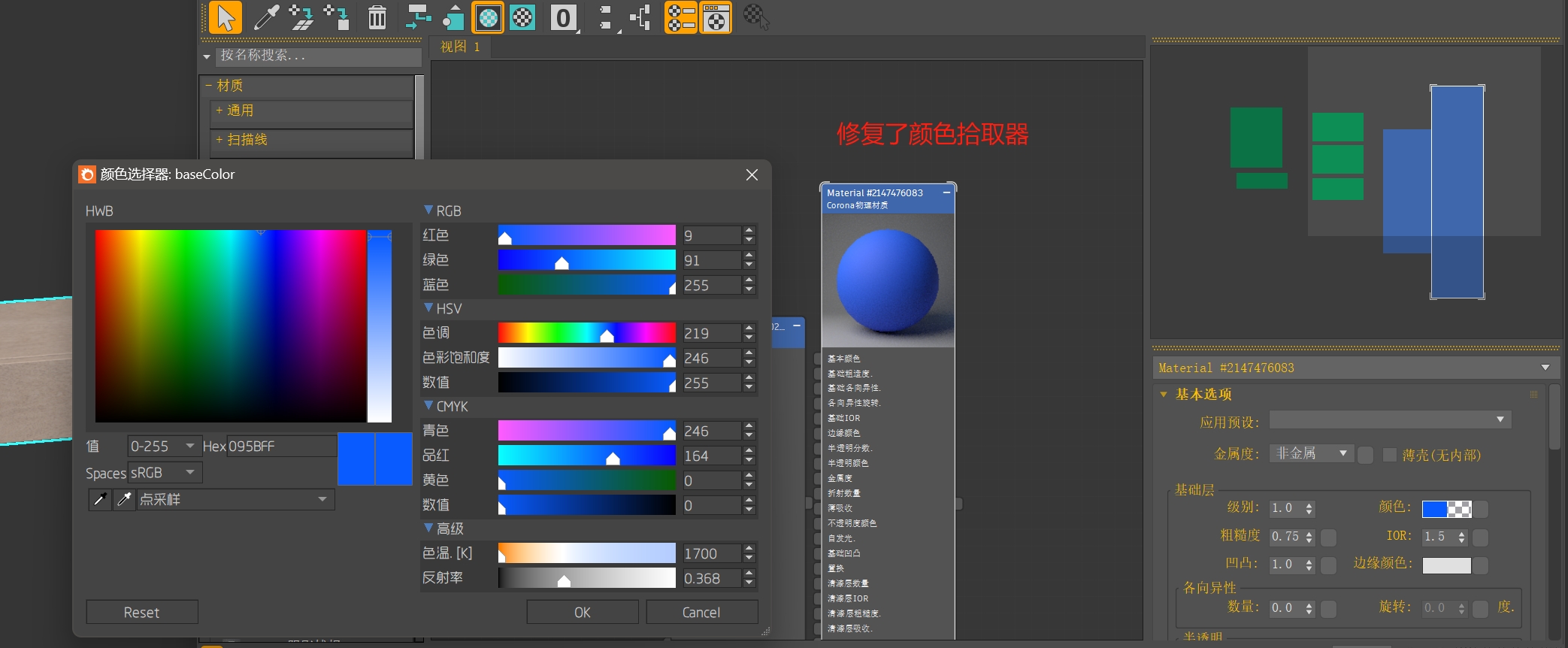Click map button next to 金属度

(1366, 455)
